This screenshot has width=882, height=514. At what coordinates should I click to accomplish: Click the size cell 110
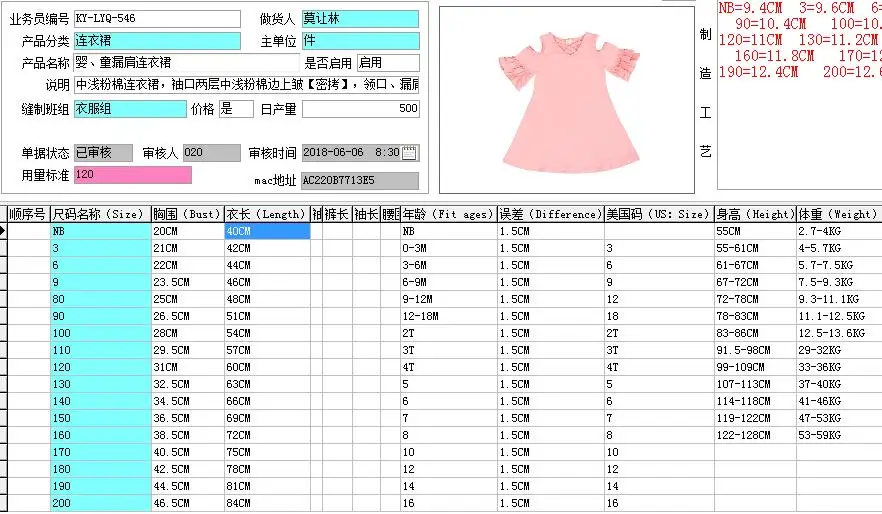tap(100, 350)
